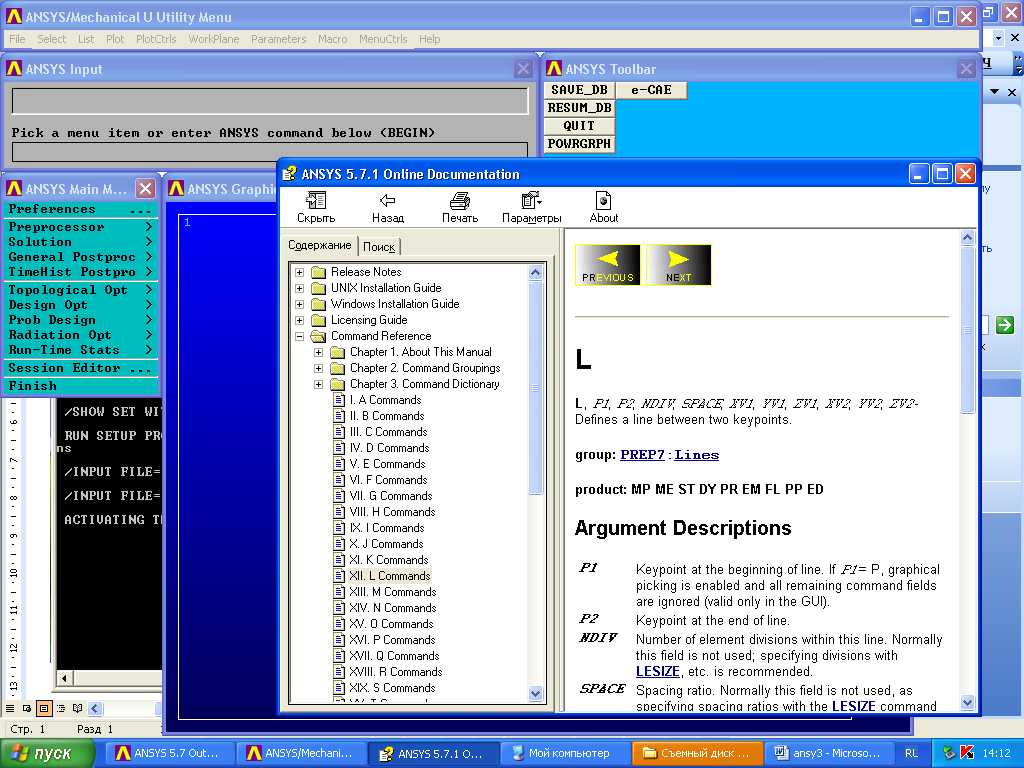Click the RESUM_DB toolbar button

pyautogui.click(x=579, y=108)
